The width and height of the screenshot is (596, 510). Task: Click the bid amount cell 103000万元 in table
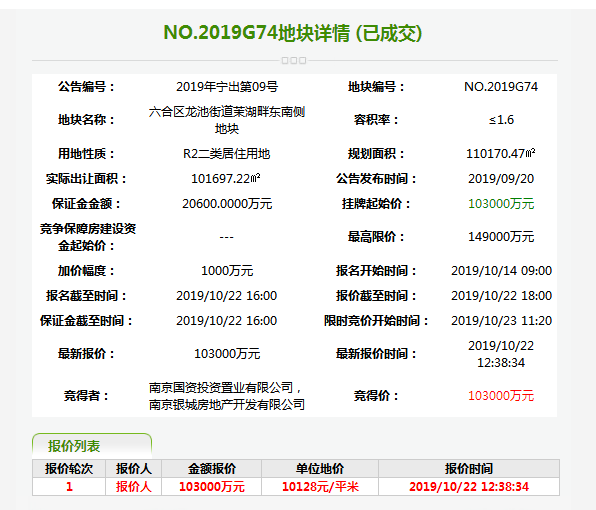click(x=212, y=487)
